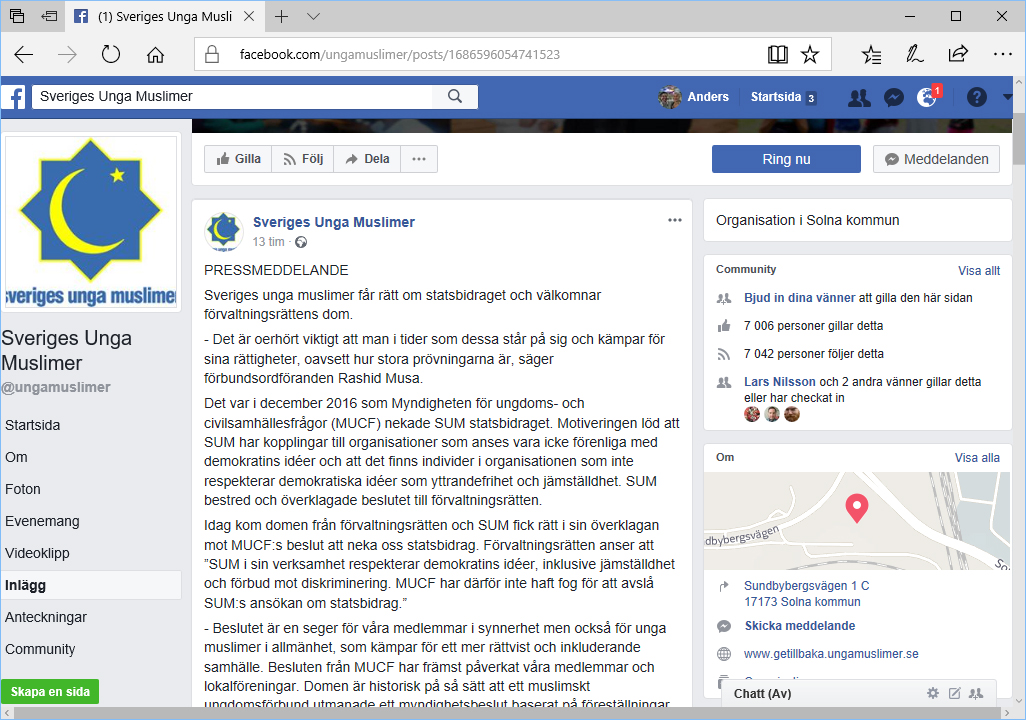The height and width of the screenshot is (720, 1026).
Task: Open a new browser tab
Action: coord(281,16)
